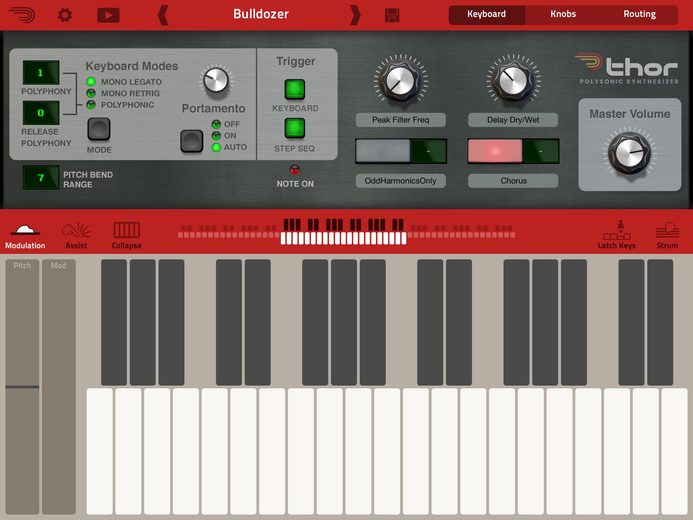The image size is (693, 520).
Task: Tap the Propellerhead logo icon
Action: tap(22, 15)
